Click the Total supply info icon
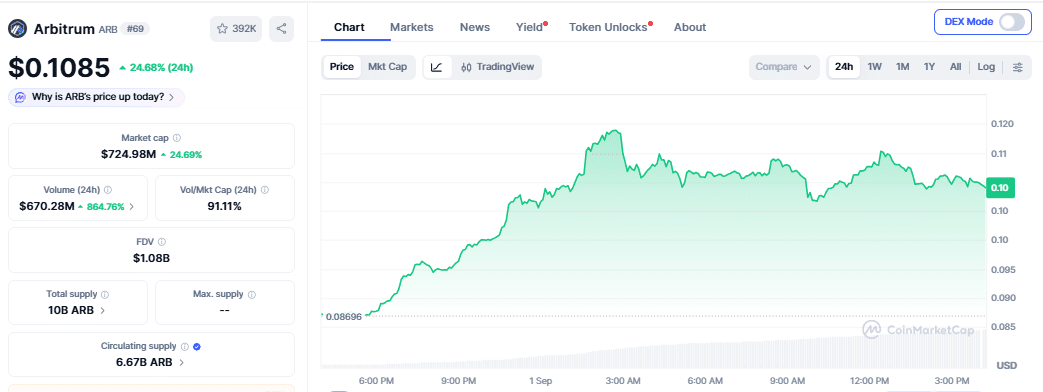Screen dimensions: 1043x392 104,294
